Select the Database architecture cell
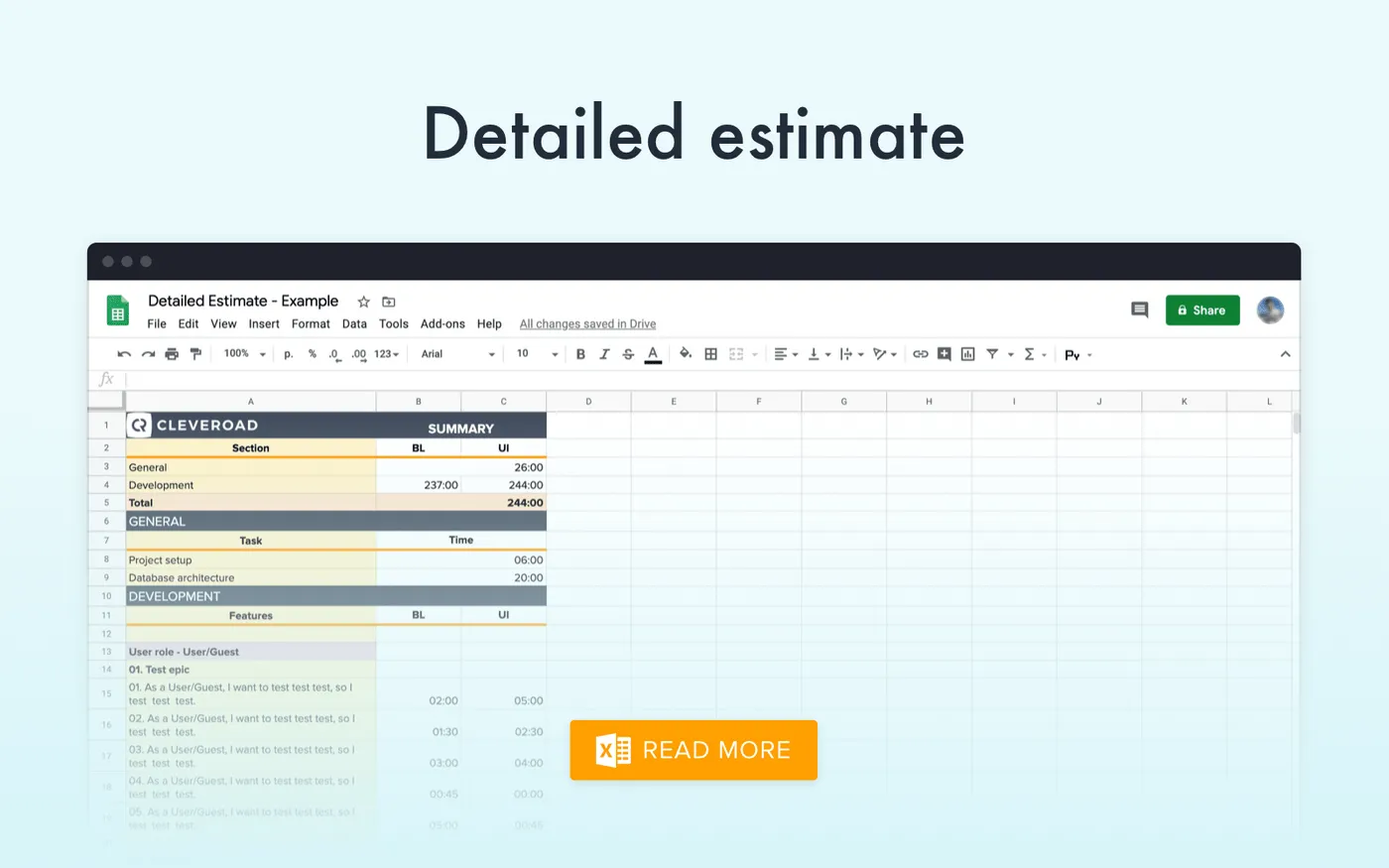 click(251, 577)
